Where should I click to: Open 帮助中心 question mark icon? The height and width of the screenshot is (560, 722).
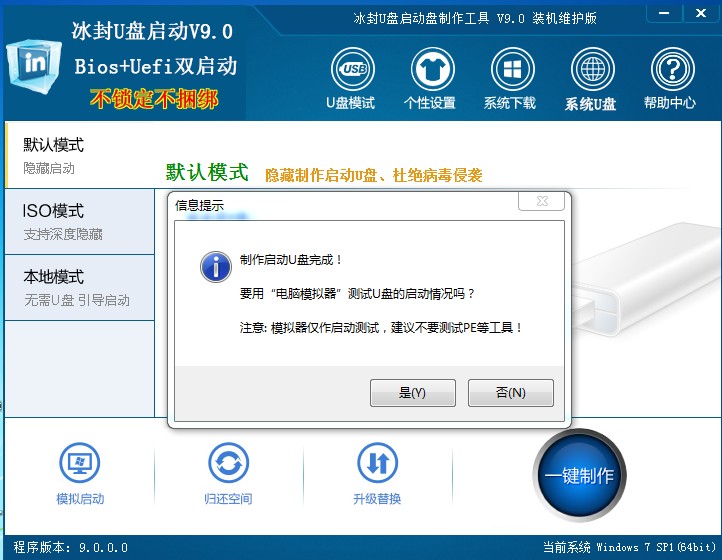click(672, 69)
